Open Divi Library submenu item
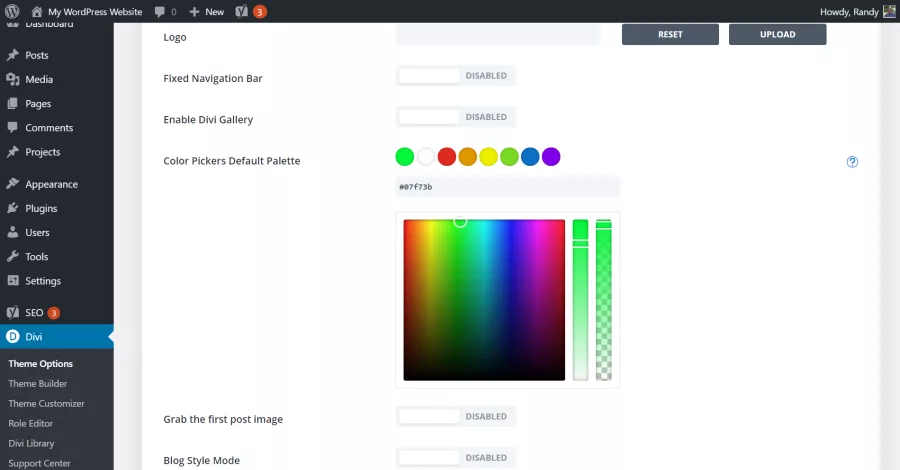The image size is (900, 470). (x=31, y=443)
